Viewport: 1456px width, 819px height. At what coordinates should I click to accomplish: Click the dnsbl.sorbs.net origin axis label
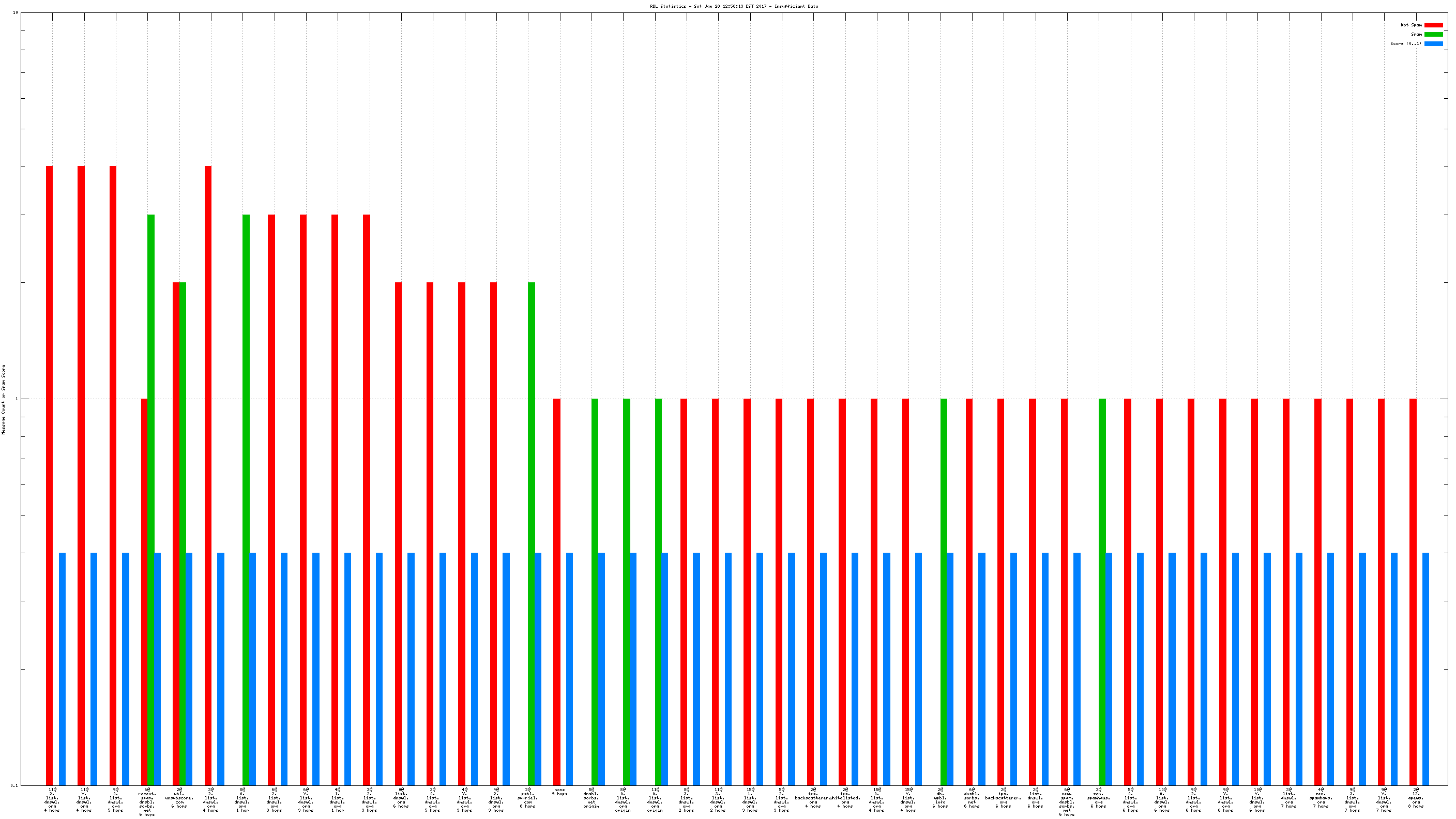pos(591,797)
